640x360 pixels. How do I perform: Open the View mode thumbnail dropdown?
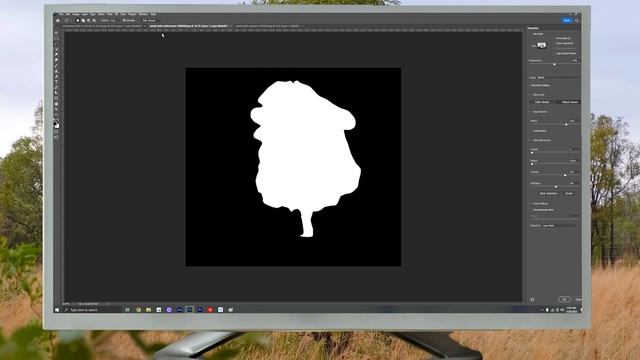coord(542,45)
